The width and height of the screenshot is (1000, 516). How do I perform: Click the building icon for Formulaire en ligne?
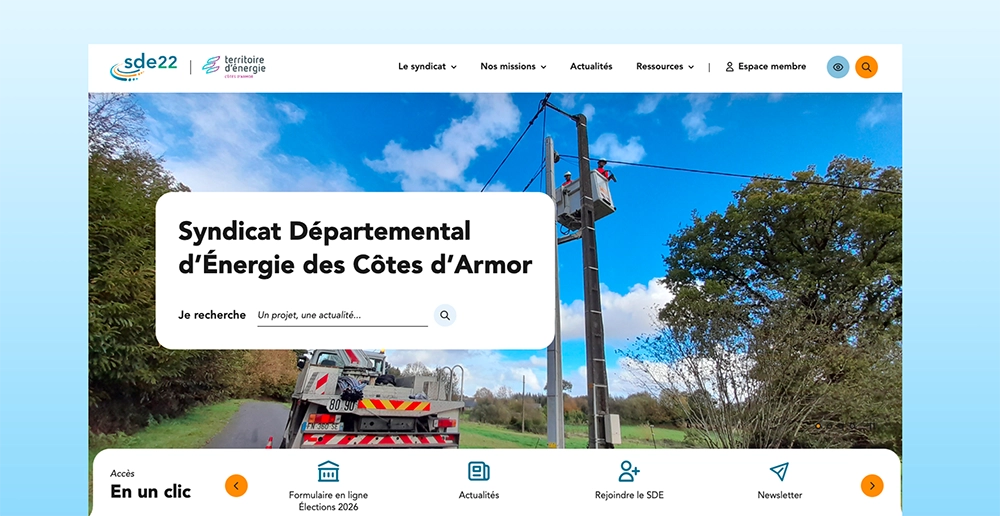[x=328, y=471]
